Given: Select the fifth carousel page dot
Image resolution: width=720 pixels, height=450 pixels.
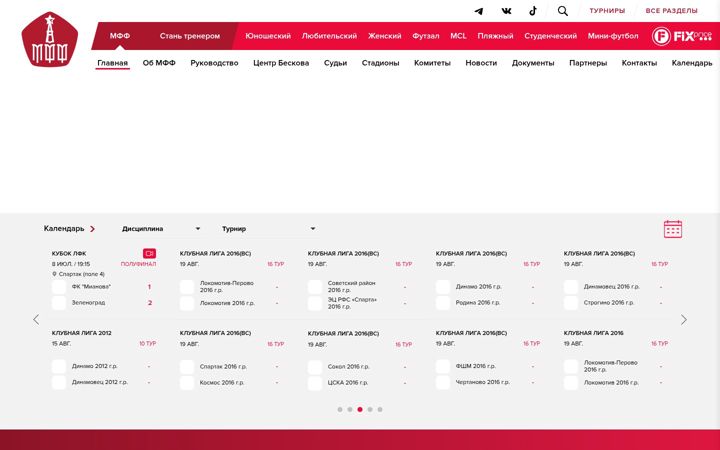Looking at the screenshot, I should tap(380, 410).
